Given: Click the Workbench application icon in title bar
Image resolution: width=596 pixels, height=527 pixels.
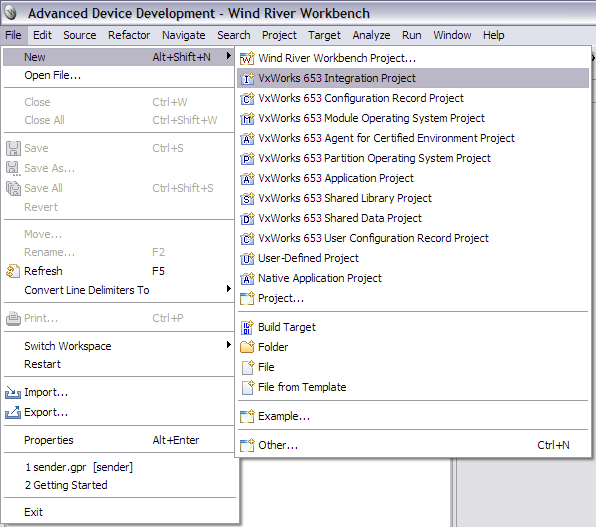Looking at the screenshot, I should pos(11,13).
